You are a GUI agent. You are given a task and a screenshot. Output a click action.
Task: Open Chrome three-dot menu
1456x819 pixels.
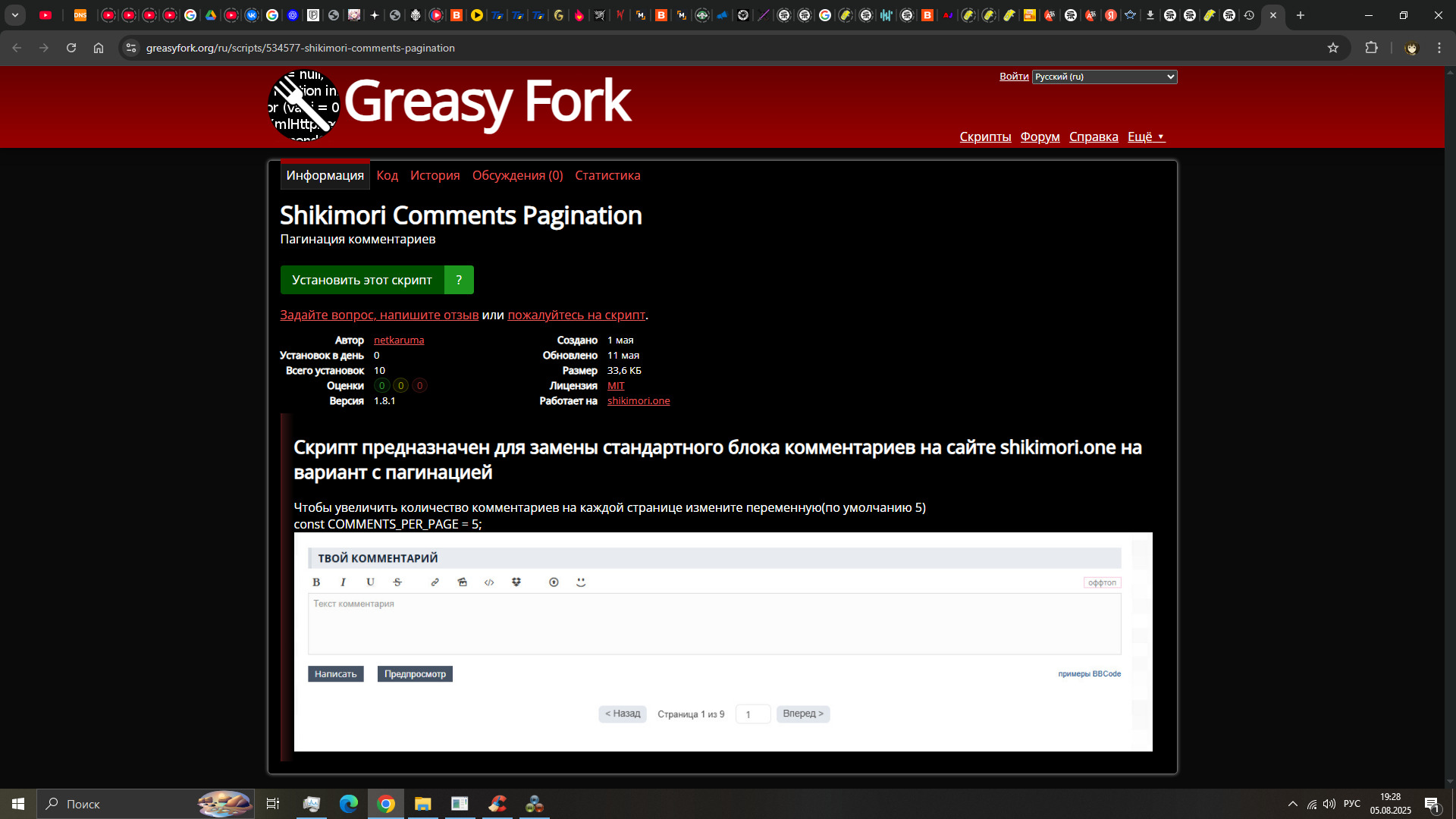tap(1439, 48)
